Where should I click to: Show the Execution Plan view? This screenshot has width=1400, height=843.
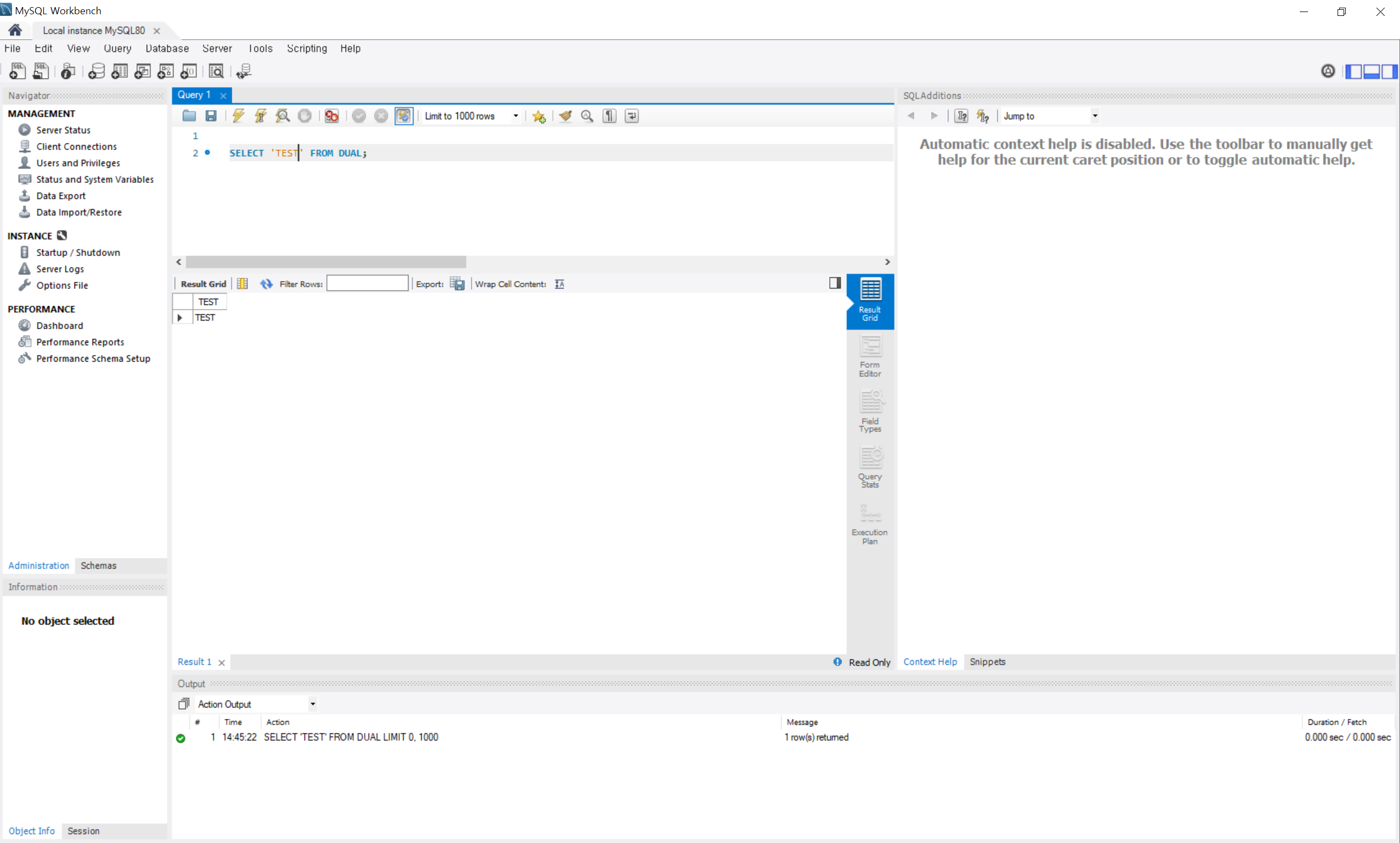(870, 525)
